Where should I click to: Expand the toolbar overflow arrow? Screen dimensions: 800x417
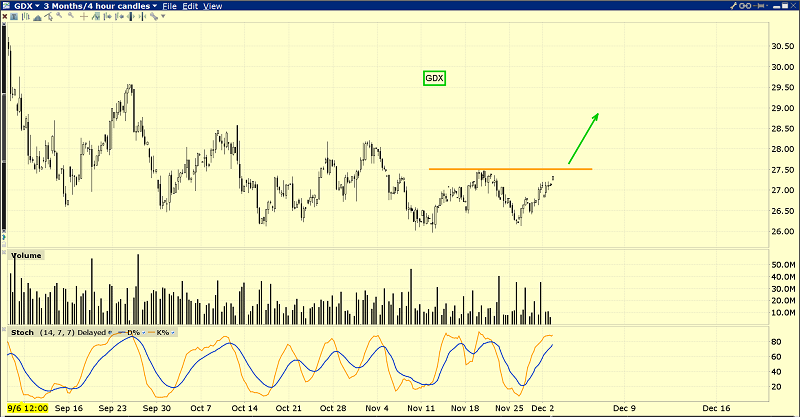[163, 16]
